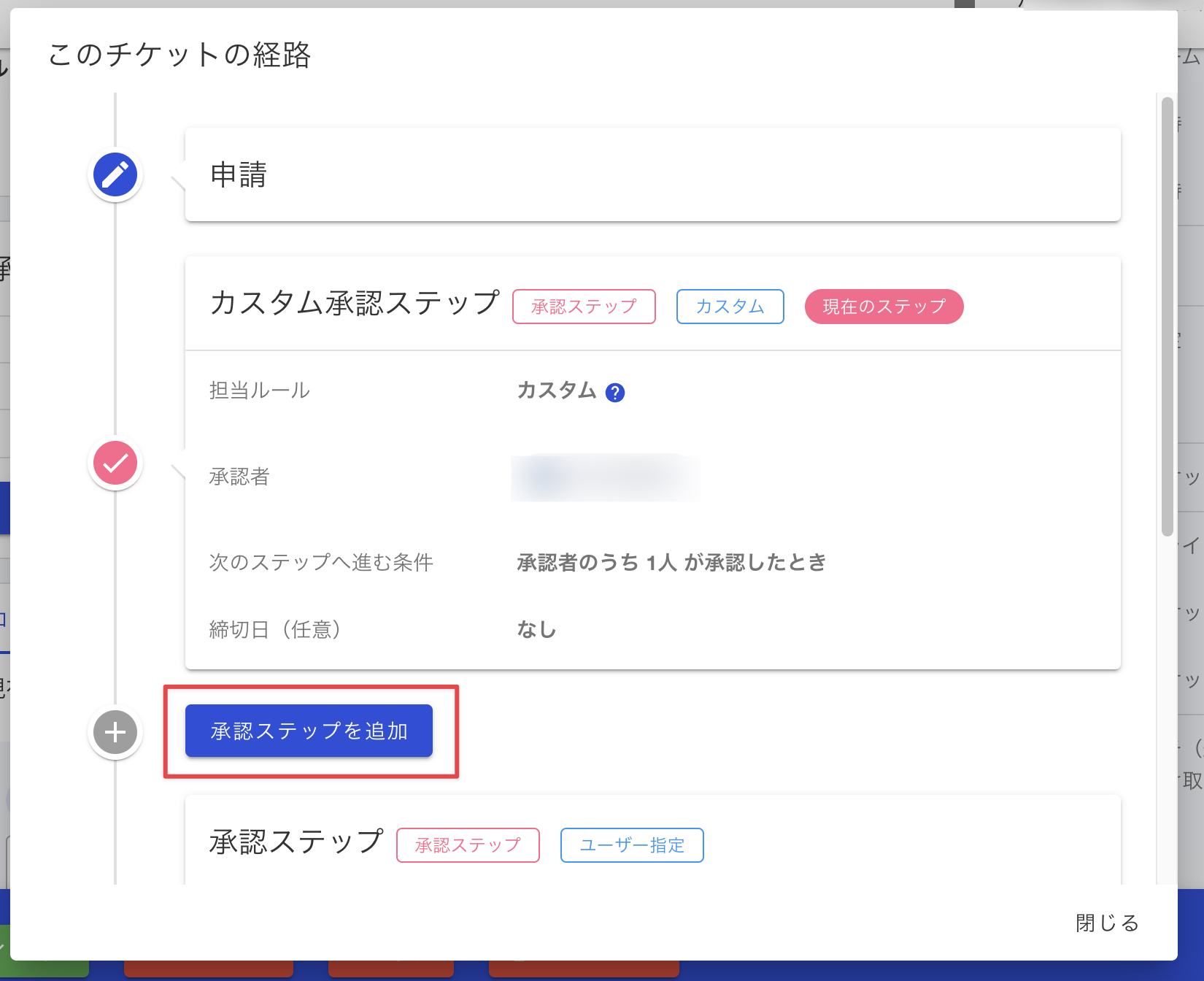1204x981 pixels.
Task: Click 承認者のうち 1人 が承認したとき text
Action: (671, 562)
